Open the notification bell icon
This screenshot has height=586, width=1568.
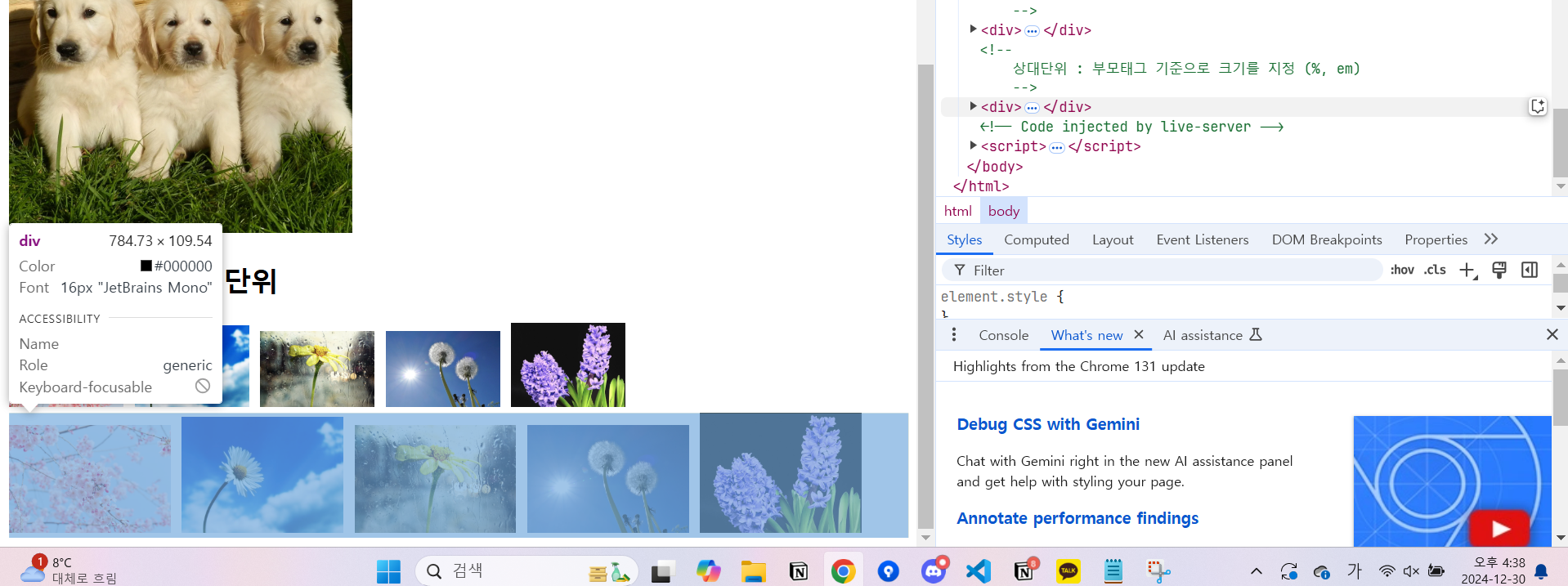[1542, 571]
